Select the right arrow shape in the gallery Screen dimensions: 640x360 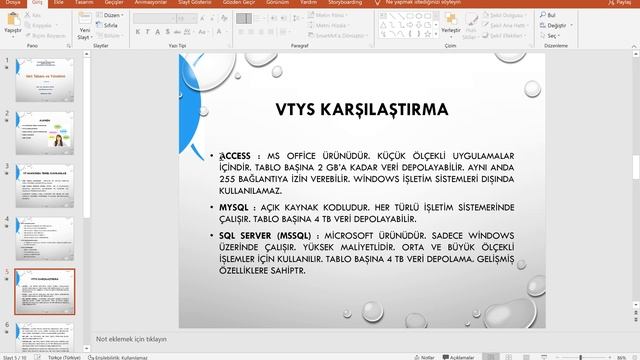410,25
